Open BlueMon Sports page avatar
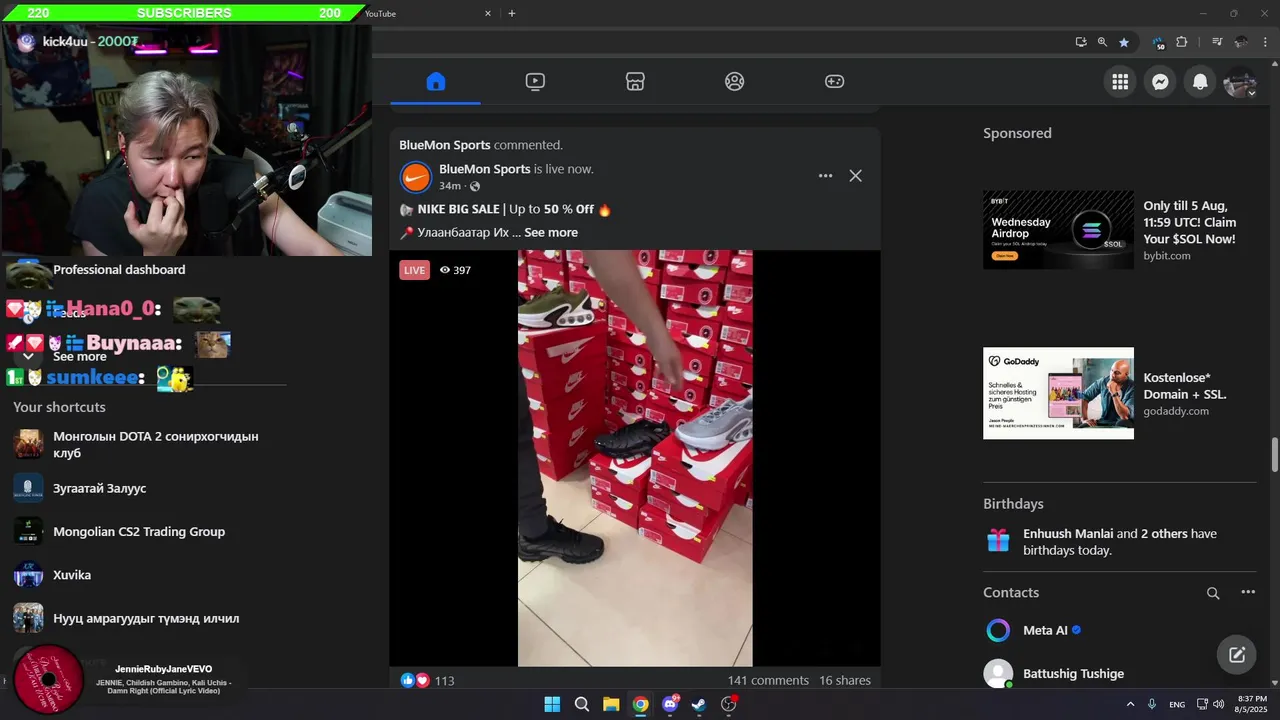 point(416,177)
